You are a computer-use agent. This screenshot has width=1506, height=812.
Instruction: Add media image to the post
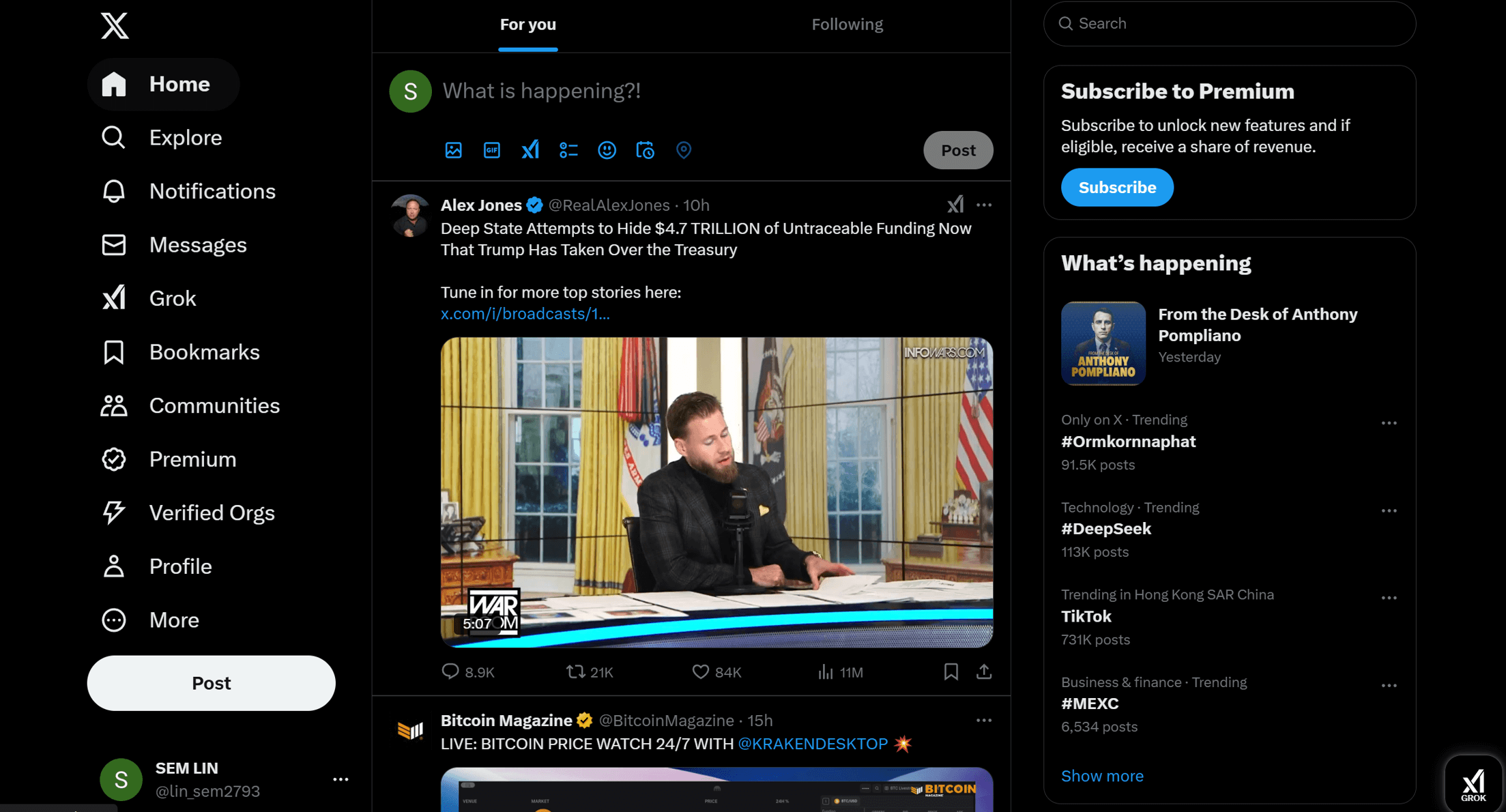454,150
